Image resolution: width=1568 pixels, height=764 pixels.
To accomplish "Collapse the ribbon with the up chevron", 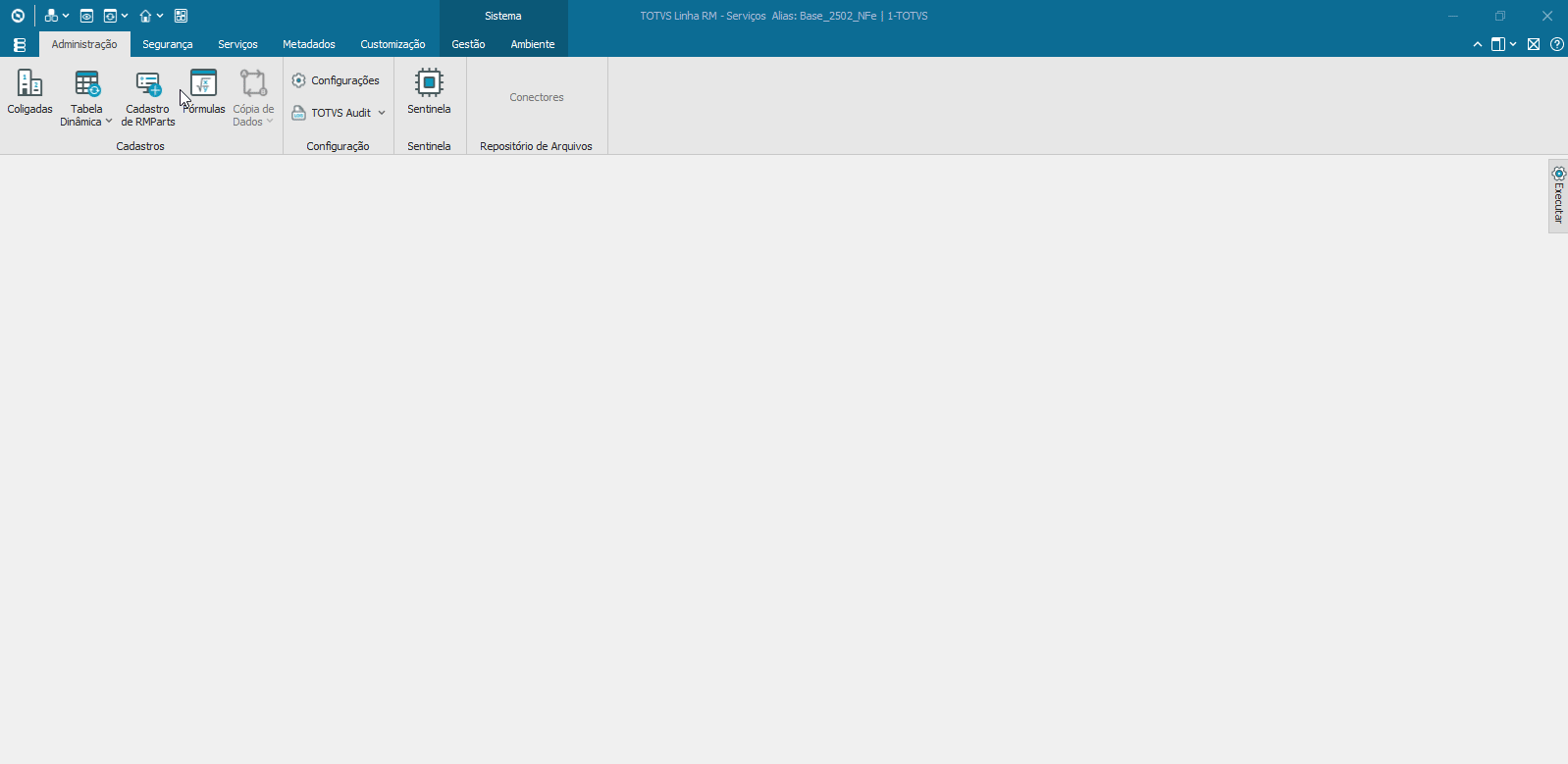I will coord(1478,44).
